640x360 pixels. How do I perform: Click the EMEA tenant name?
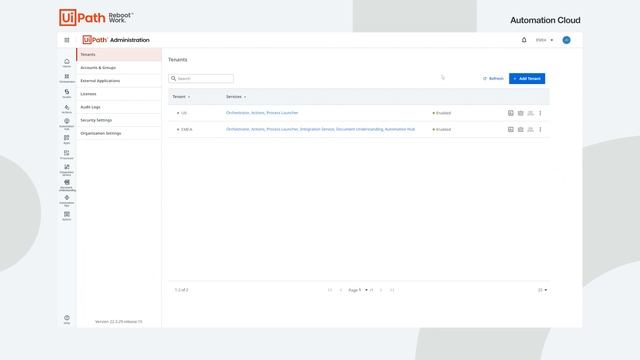pos(186,129)
